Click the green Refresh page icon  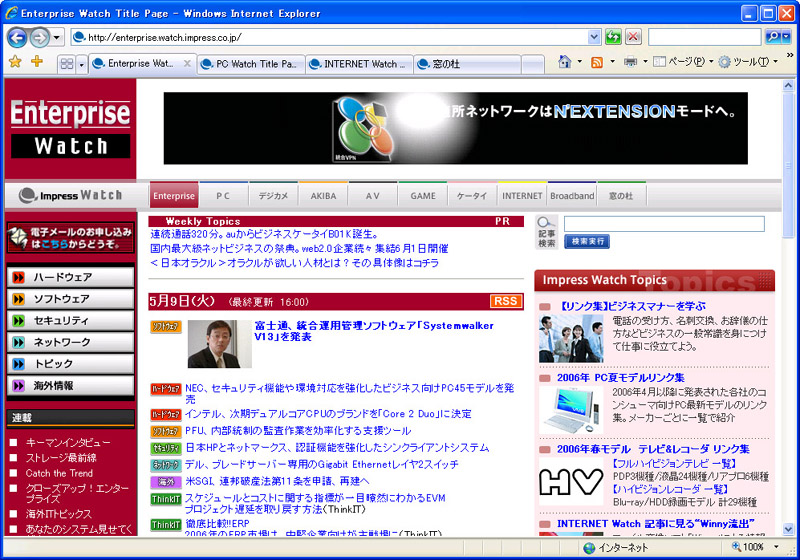coord(613,37)
